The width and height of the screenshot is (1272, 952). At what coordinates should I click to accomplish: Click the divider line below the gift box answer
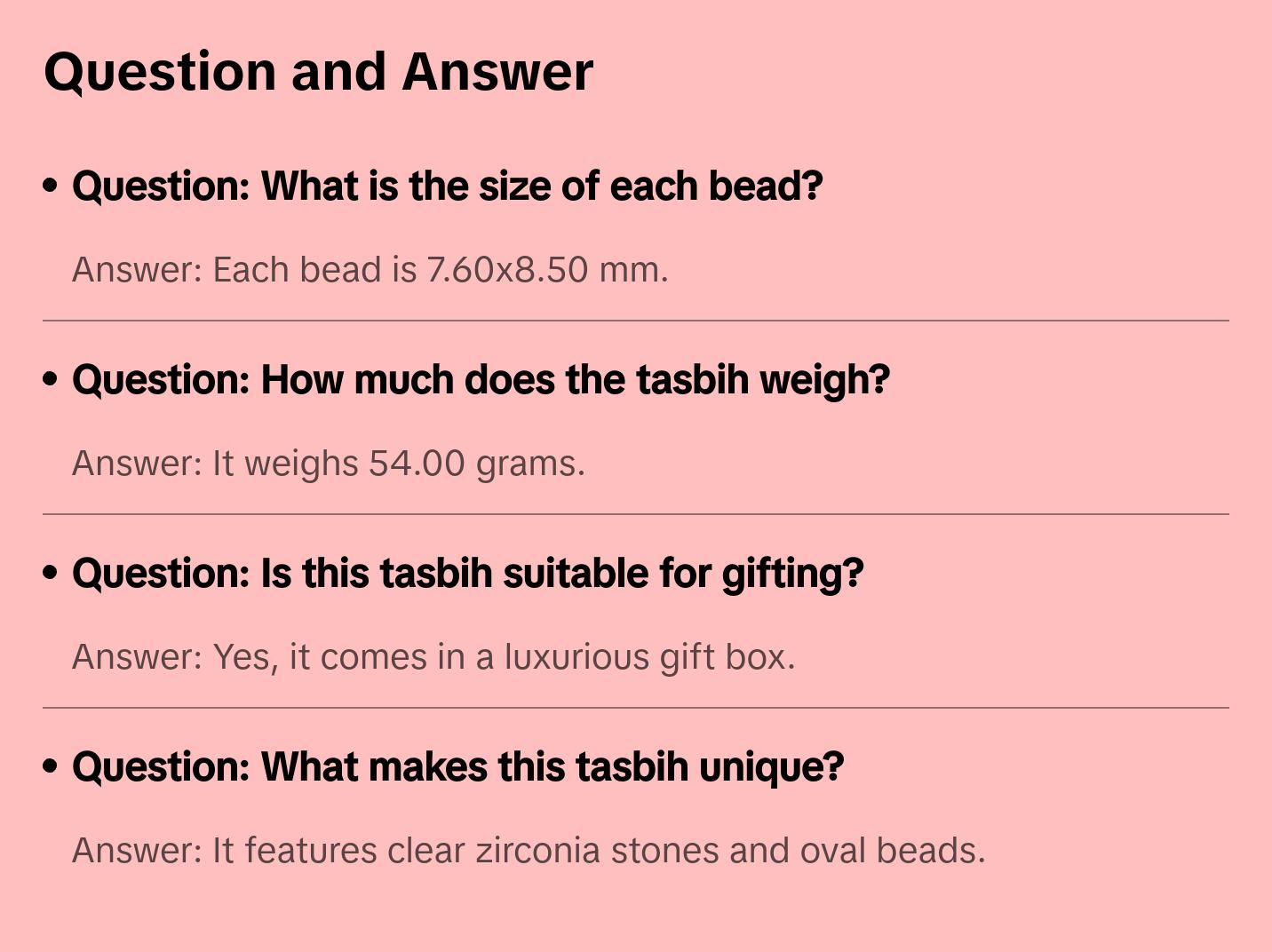pos(636,708)
